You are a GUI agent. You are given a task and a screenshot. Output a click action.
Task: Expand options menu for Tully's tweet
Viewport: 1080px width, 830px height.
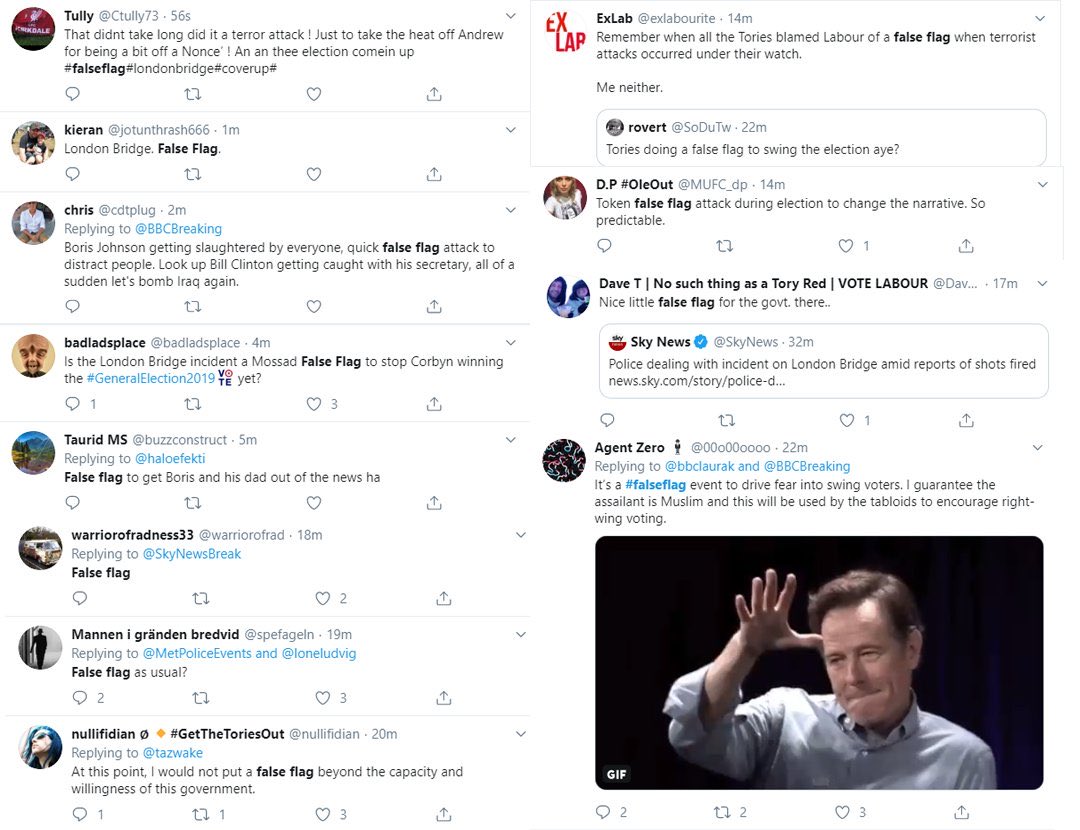(x=510, y=16)
